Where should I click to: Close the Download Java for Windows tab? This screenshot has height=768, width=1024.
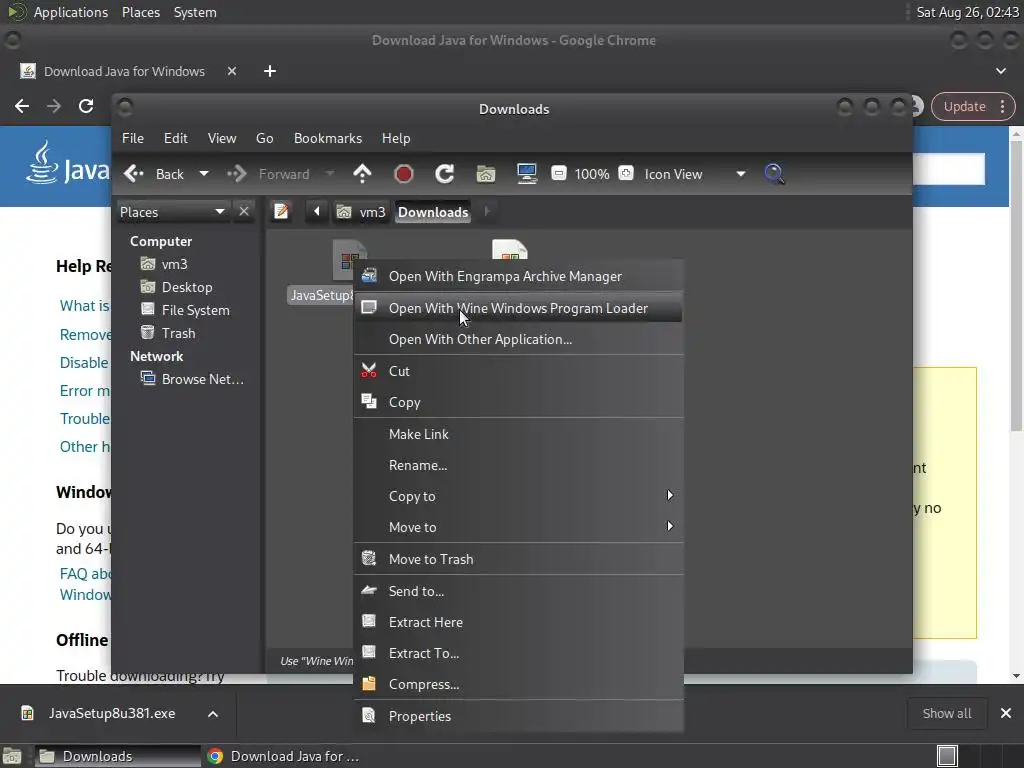pos(232,71)
